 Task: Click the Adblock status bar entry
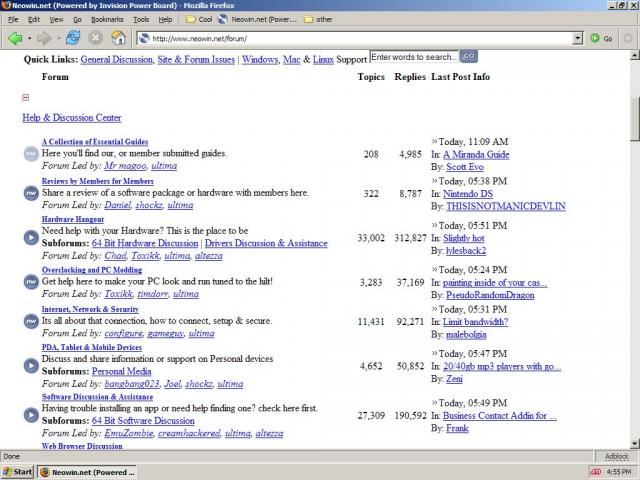pyautogui.click(x=616, y=456)
